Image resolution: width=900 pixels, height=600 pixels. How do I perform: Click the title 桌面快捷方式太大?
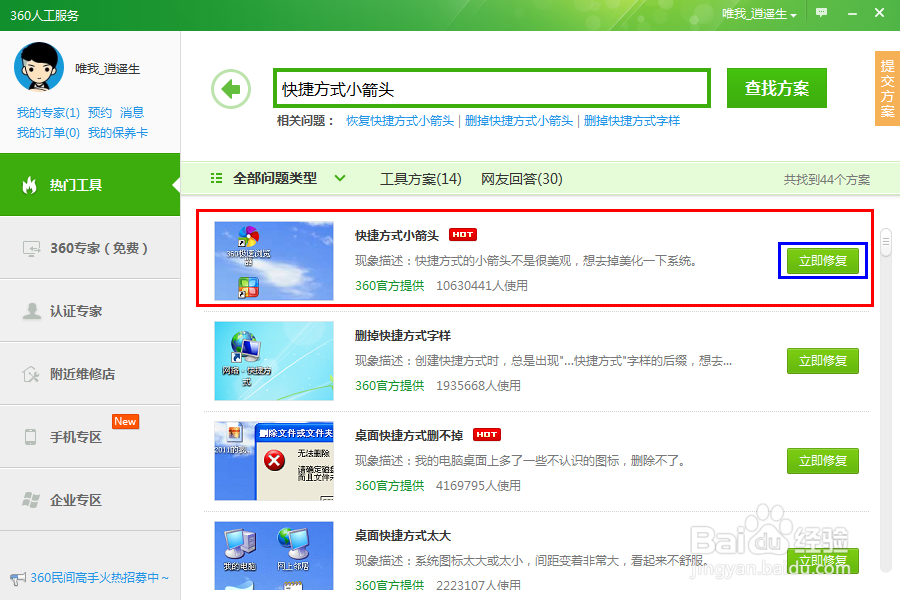coord(403,535)
